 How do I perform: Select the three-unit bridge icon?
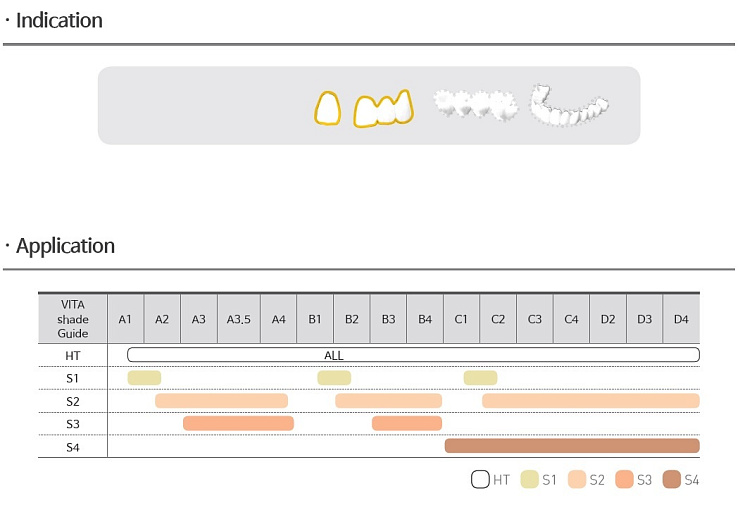[x=384, y=109]
